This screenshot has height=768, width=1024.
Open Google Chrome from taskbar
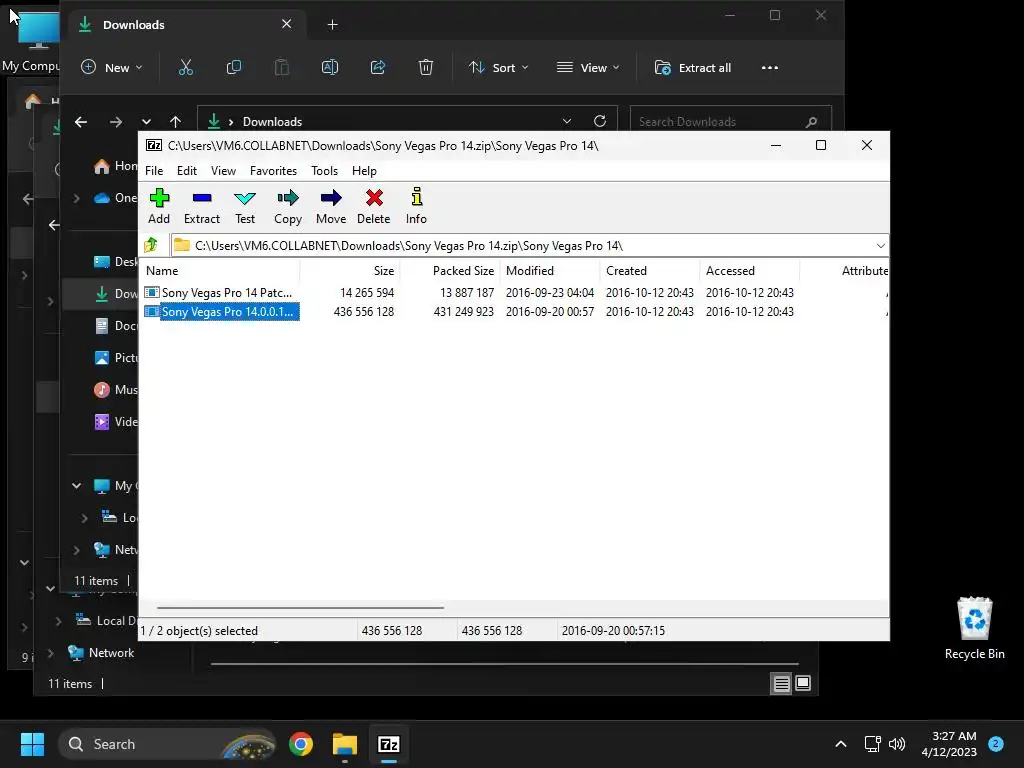(x=301, y=744)
